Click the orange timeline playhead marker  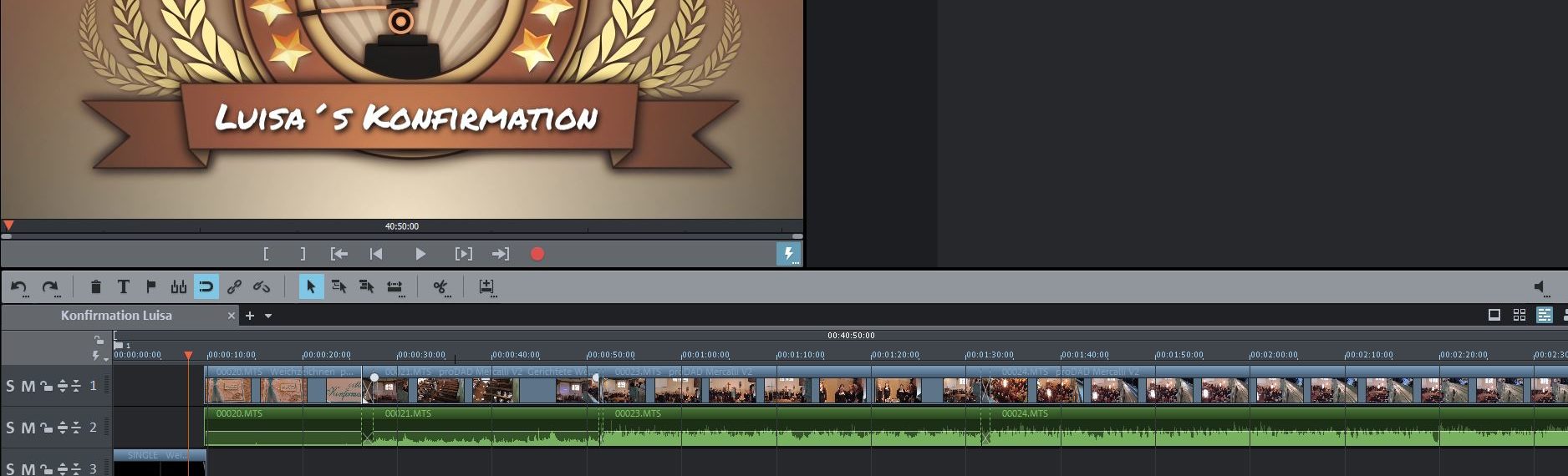[188, 356]
